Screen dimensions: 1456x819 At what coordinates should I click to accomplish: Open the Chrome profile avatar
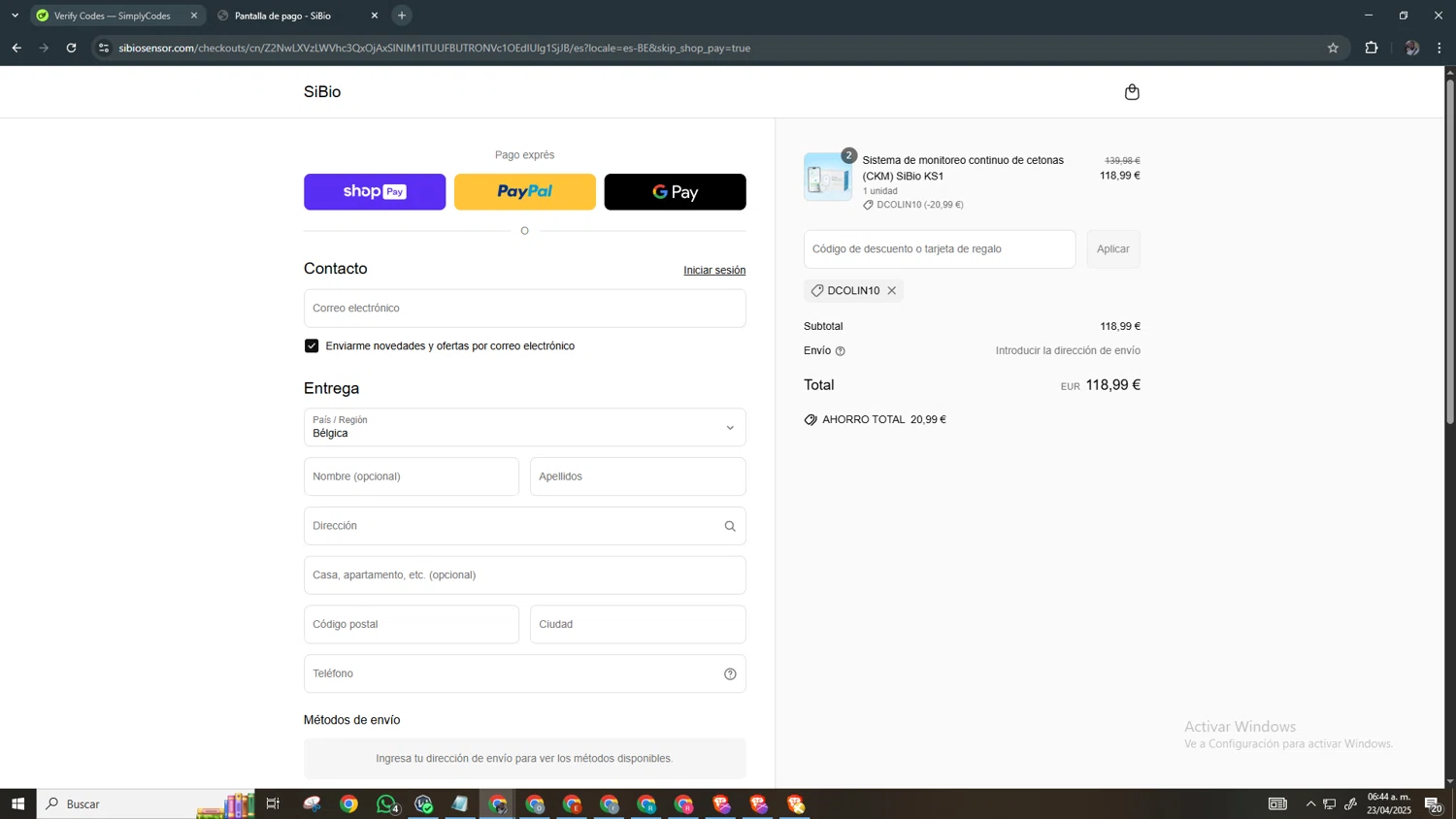click(1411, 48)
